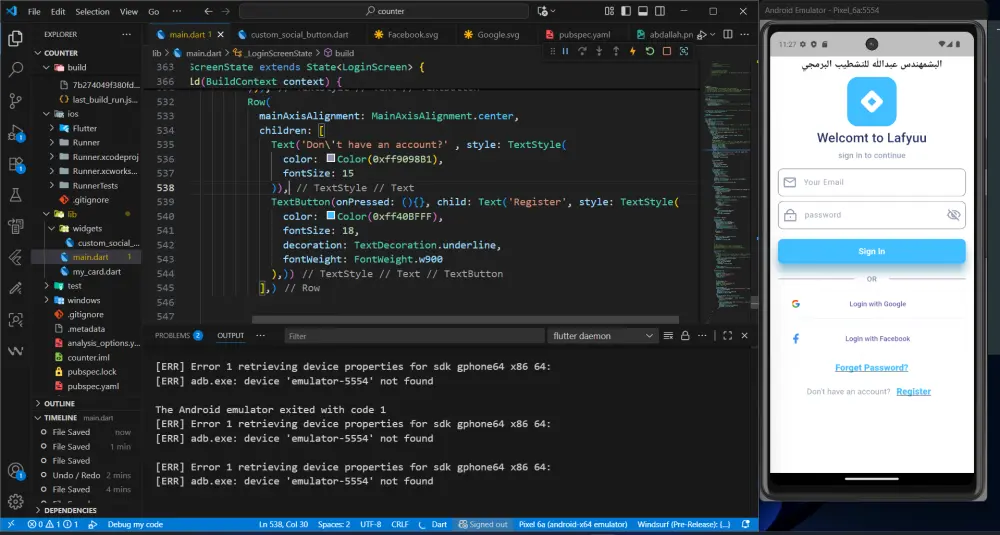Switch to the pubspec.yaml editor tab

pyautogui.click(x=583, y=33)
